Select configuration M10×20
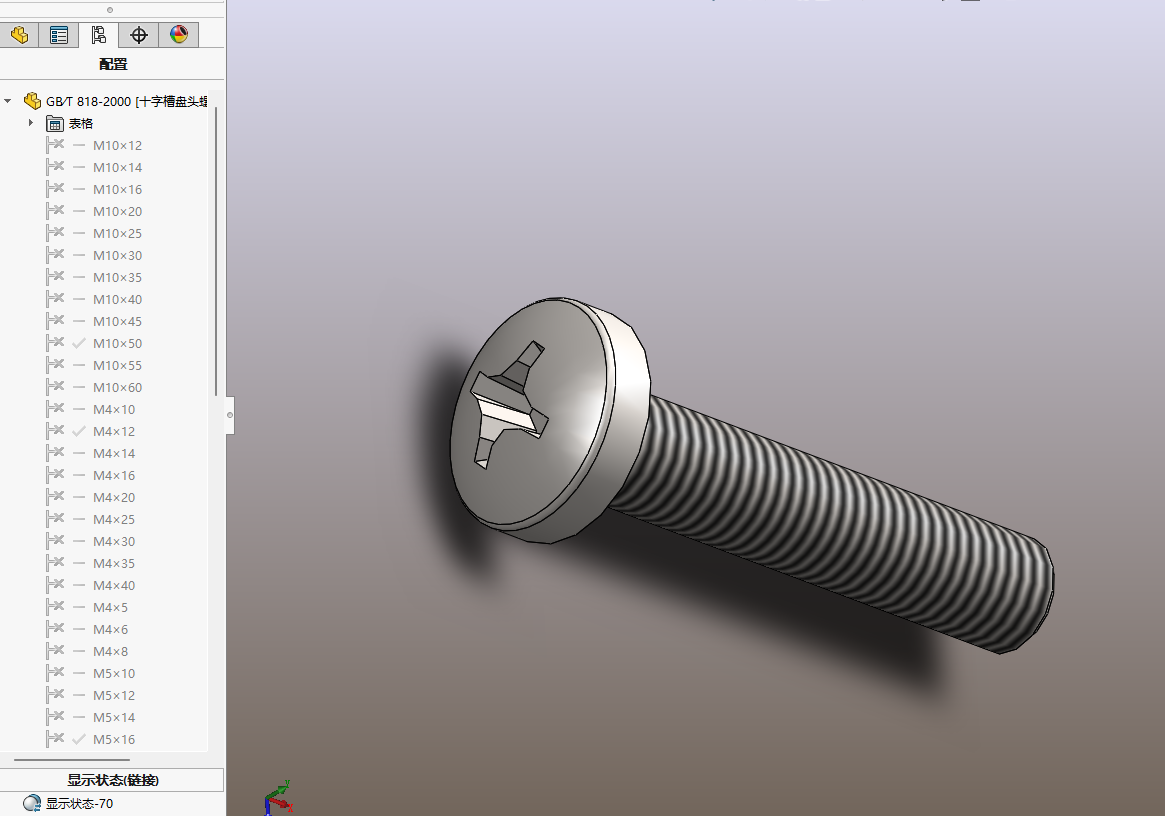 click(x=117, y=211)
